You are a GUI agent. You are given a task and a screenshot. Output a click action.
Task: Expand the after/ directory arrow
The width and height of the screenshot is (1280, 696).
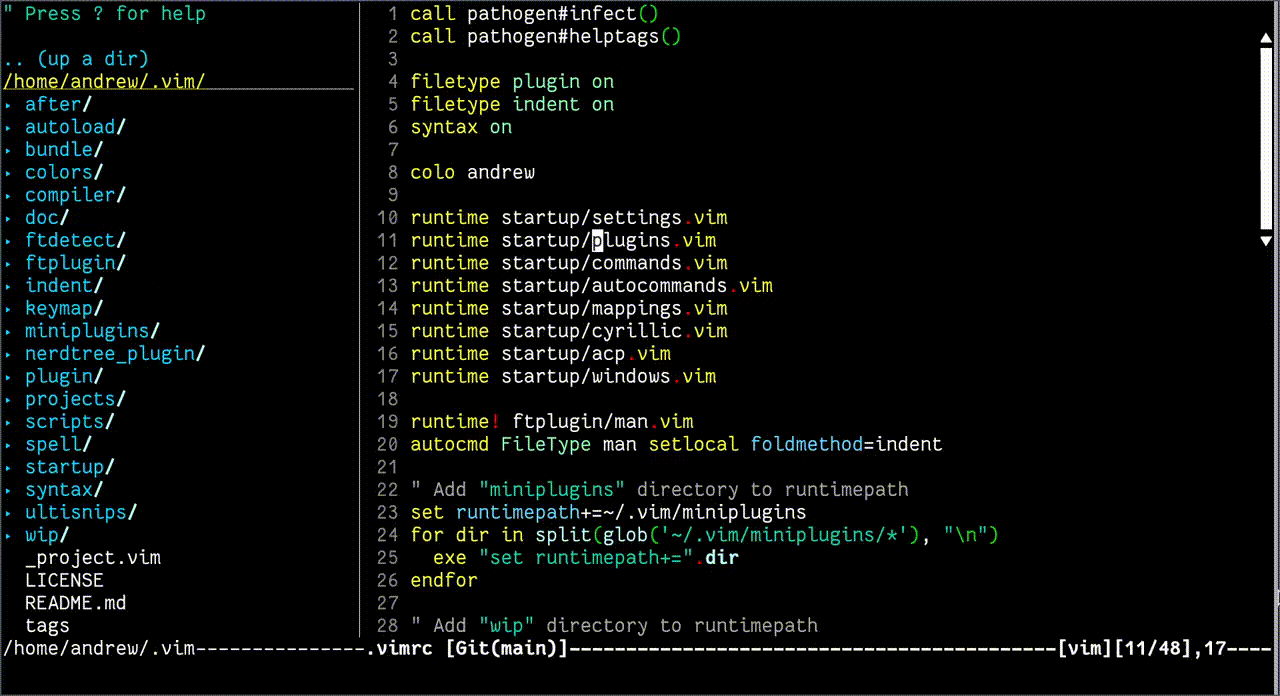(x=8, y=104)
